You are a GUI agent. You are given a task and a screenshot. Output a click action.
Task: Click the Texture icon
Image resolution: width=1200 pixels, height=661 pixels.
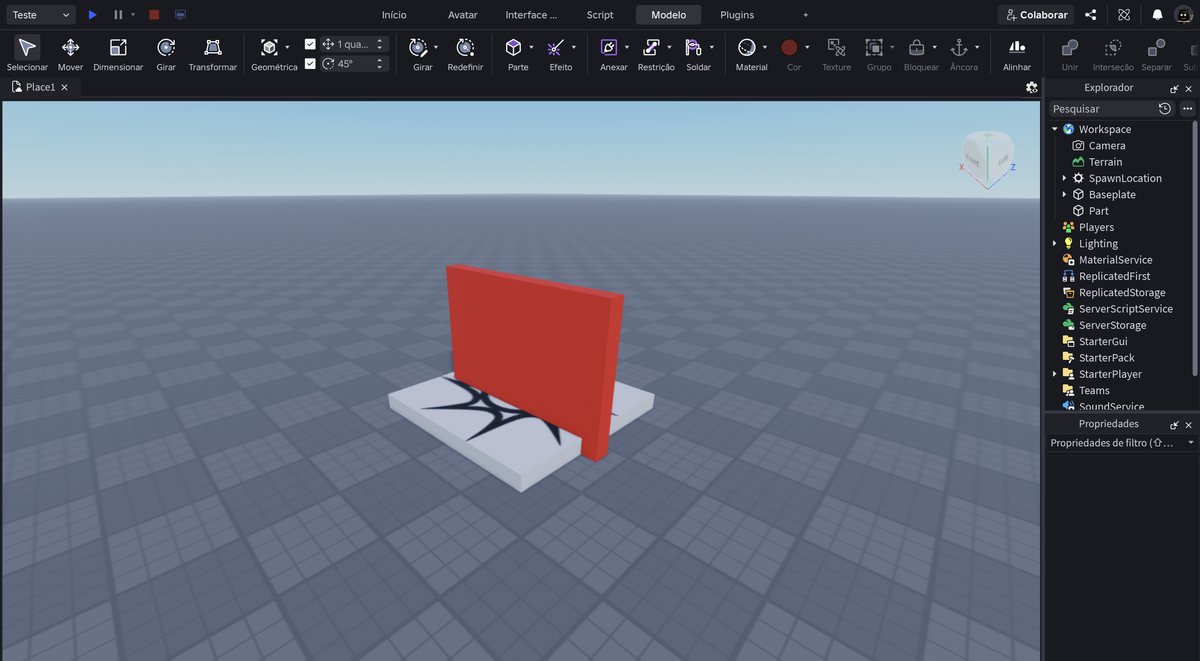836,48
